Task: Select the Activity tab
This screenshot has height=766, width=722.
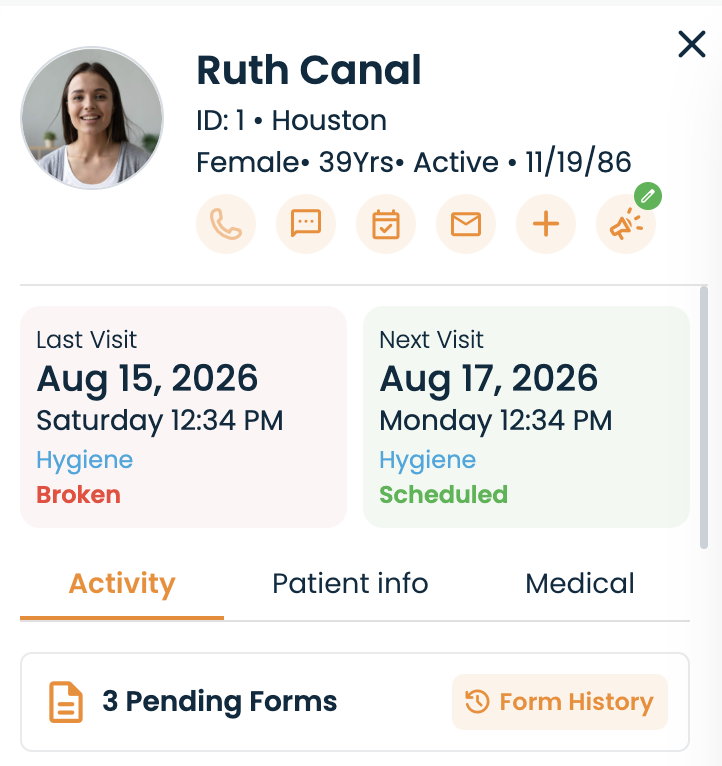Action: tap(122, 583)
